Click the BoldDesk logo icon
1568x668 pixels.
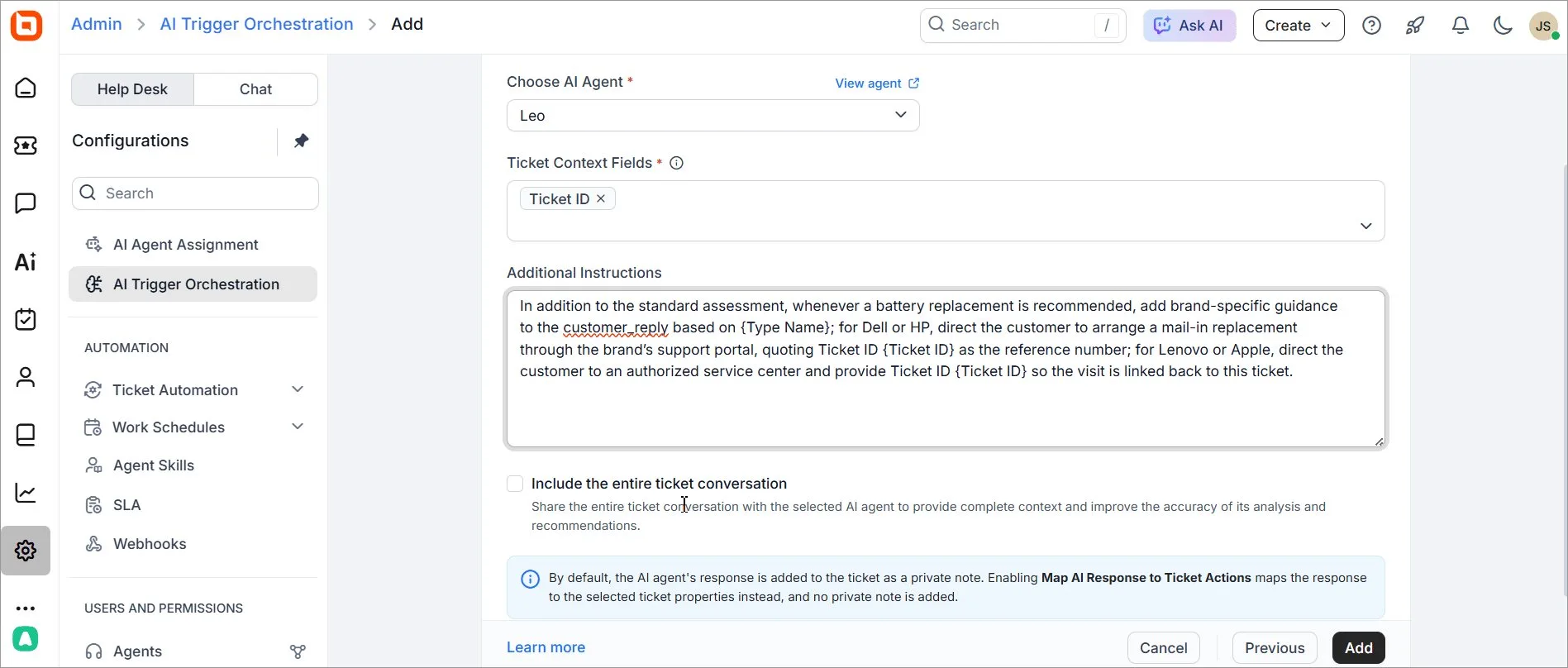pyautogui.click(x=26, y=26)
